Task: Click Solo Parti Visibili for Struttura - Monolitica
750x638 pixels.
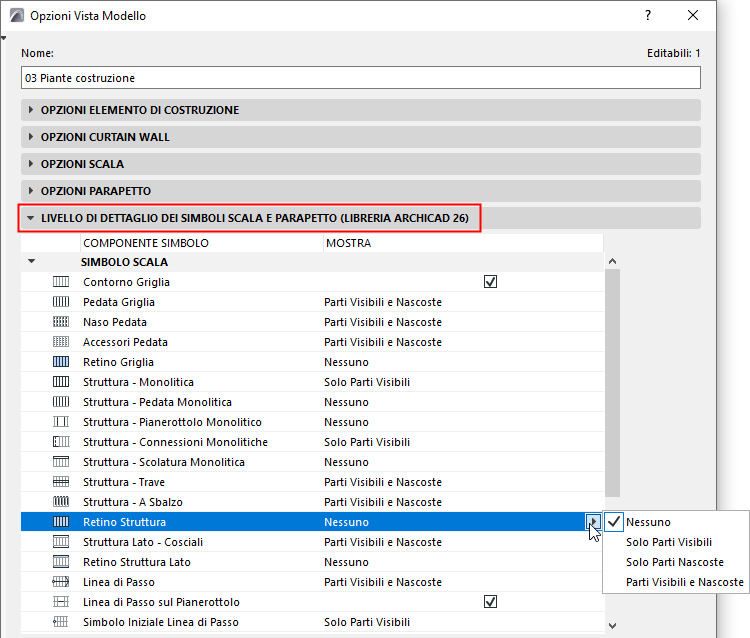Action: (367, 382)
